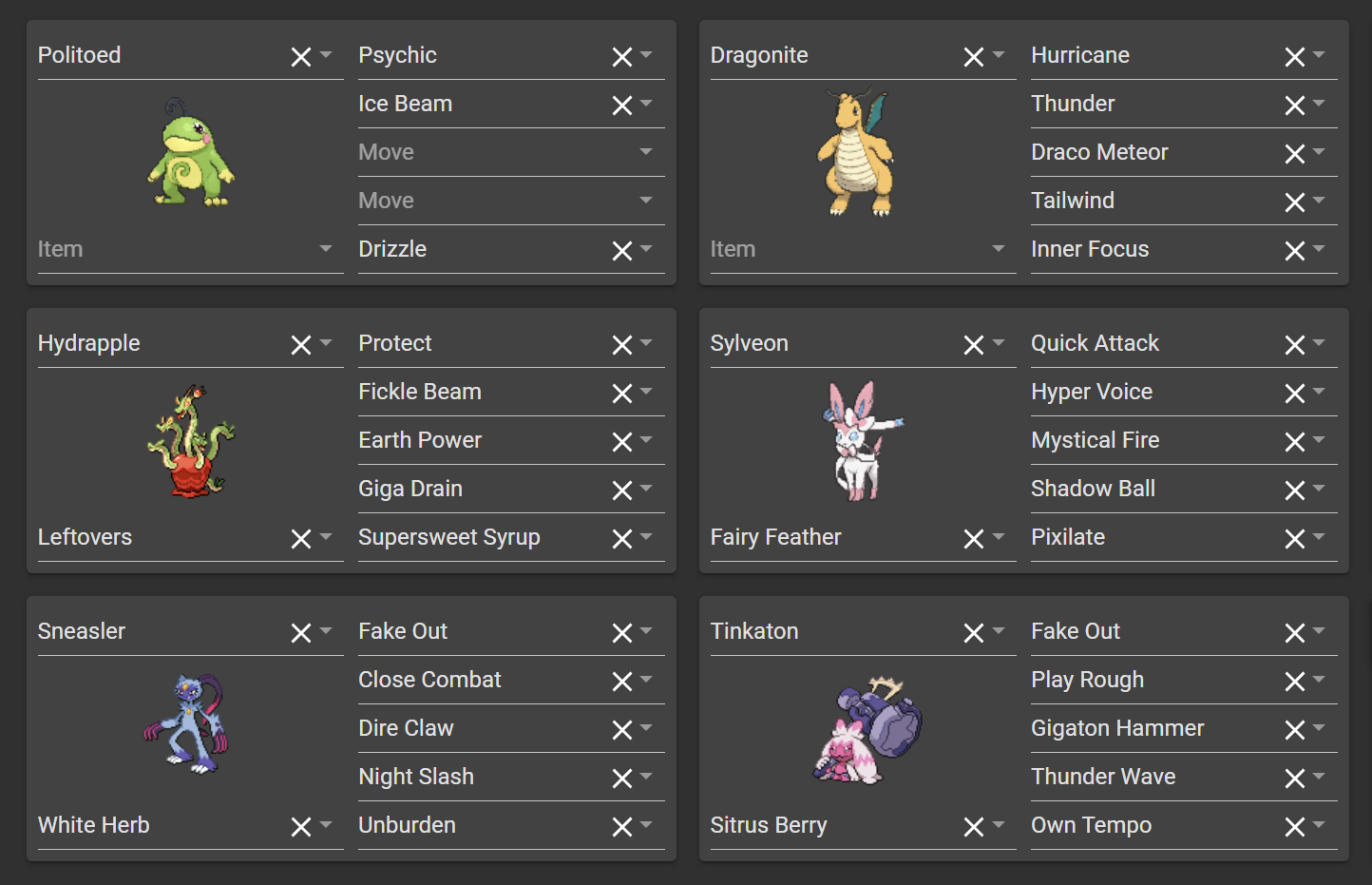Image resolution: width=1372 pixels, height=885 pixels.
Task: Remove Protect from Hydrapple
Action: [x=622, y=345]
